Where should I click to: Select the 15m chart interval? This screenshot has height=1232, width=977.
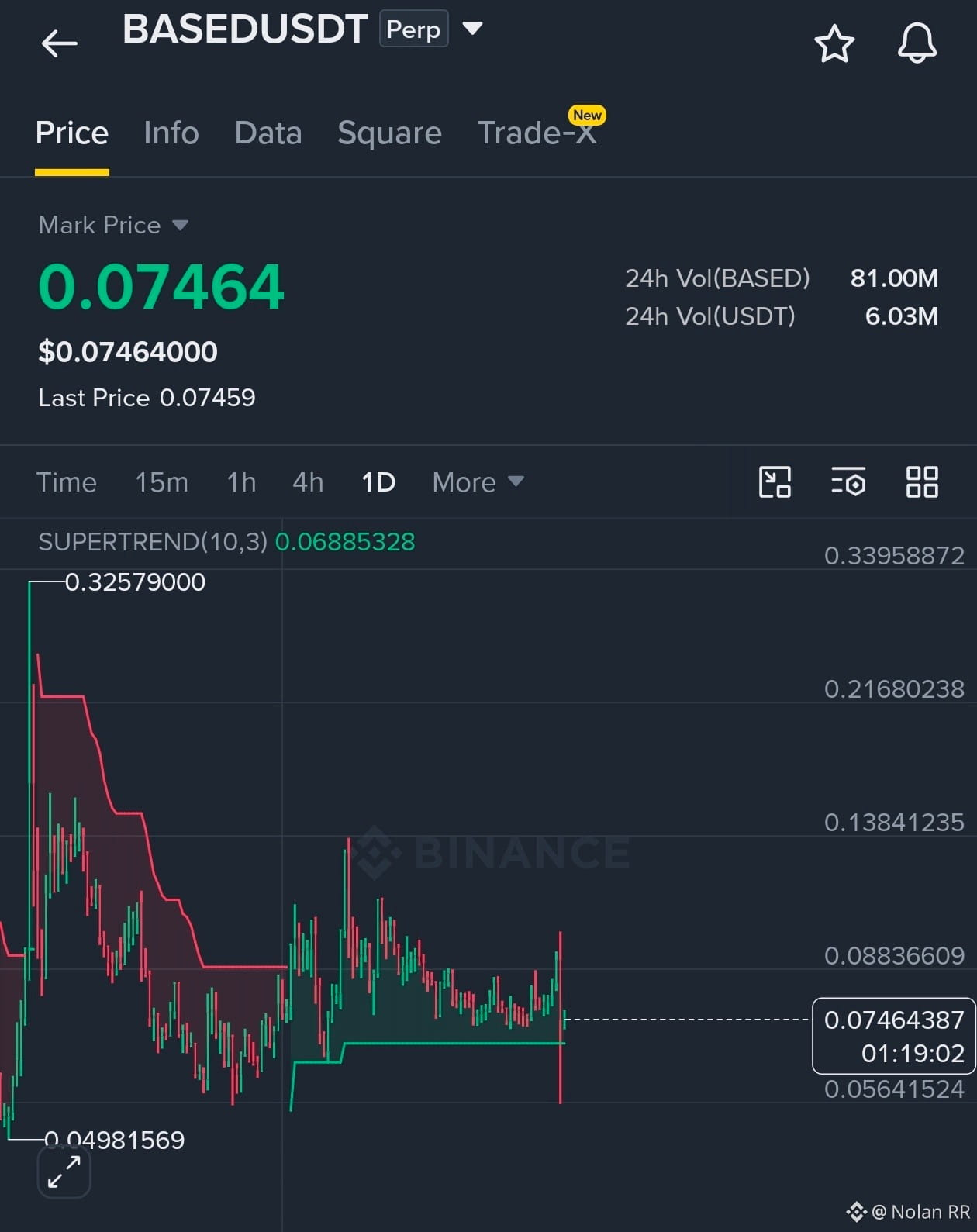click(x=161, y=482)
